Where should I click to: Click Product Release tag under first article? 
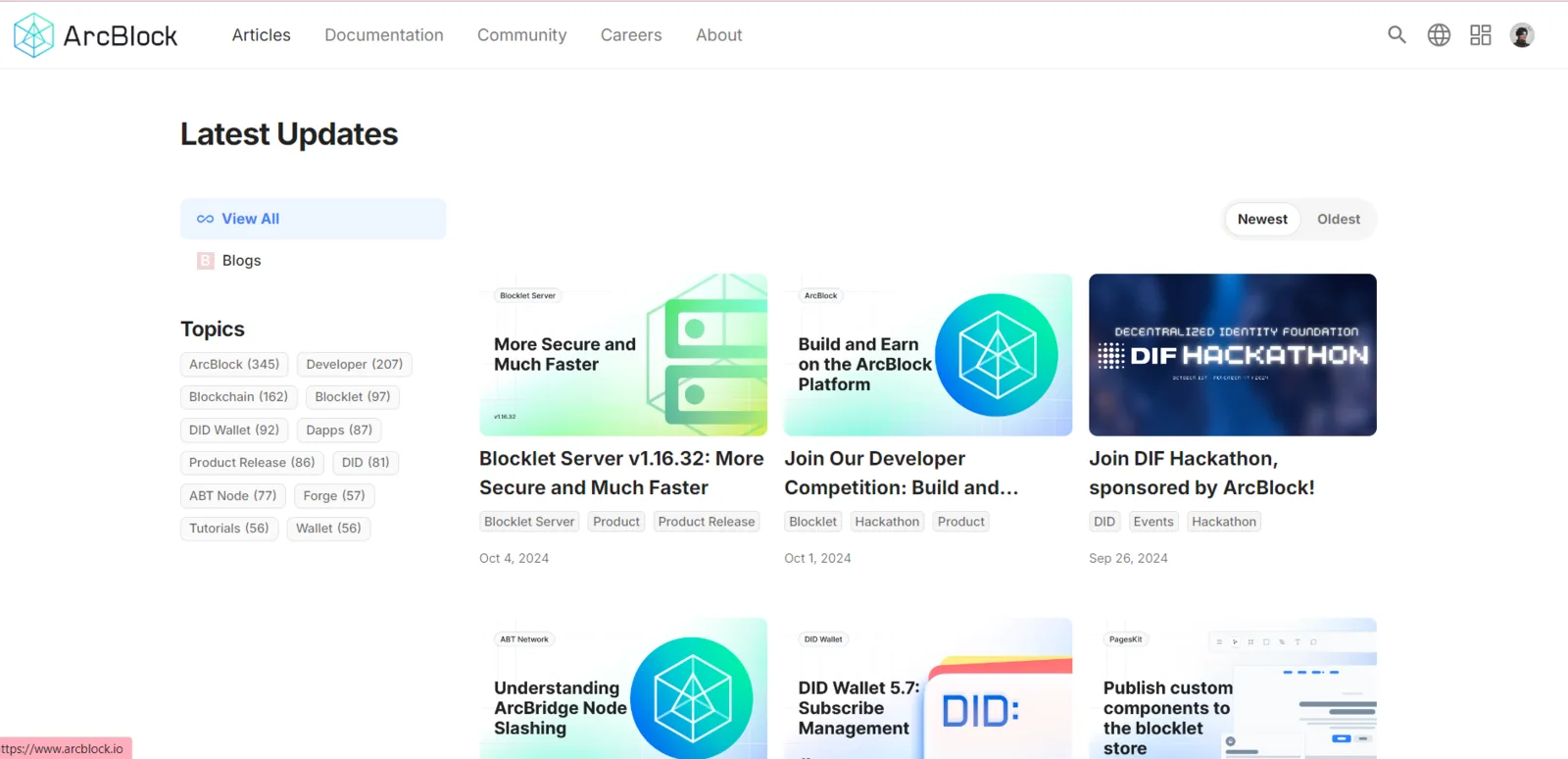pos(707,522)
